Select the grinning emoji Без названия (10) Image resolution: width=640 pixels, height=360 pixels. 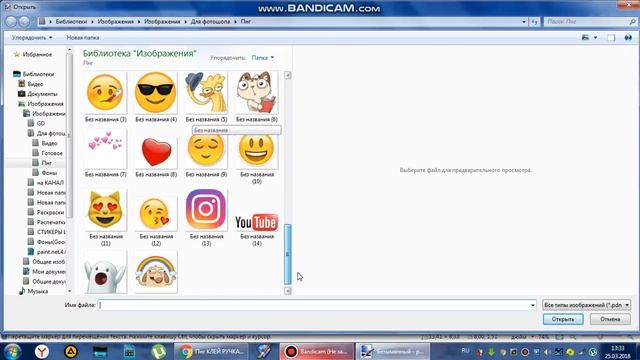coord(257,150)
